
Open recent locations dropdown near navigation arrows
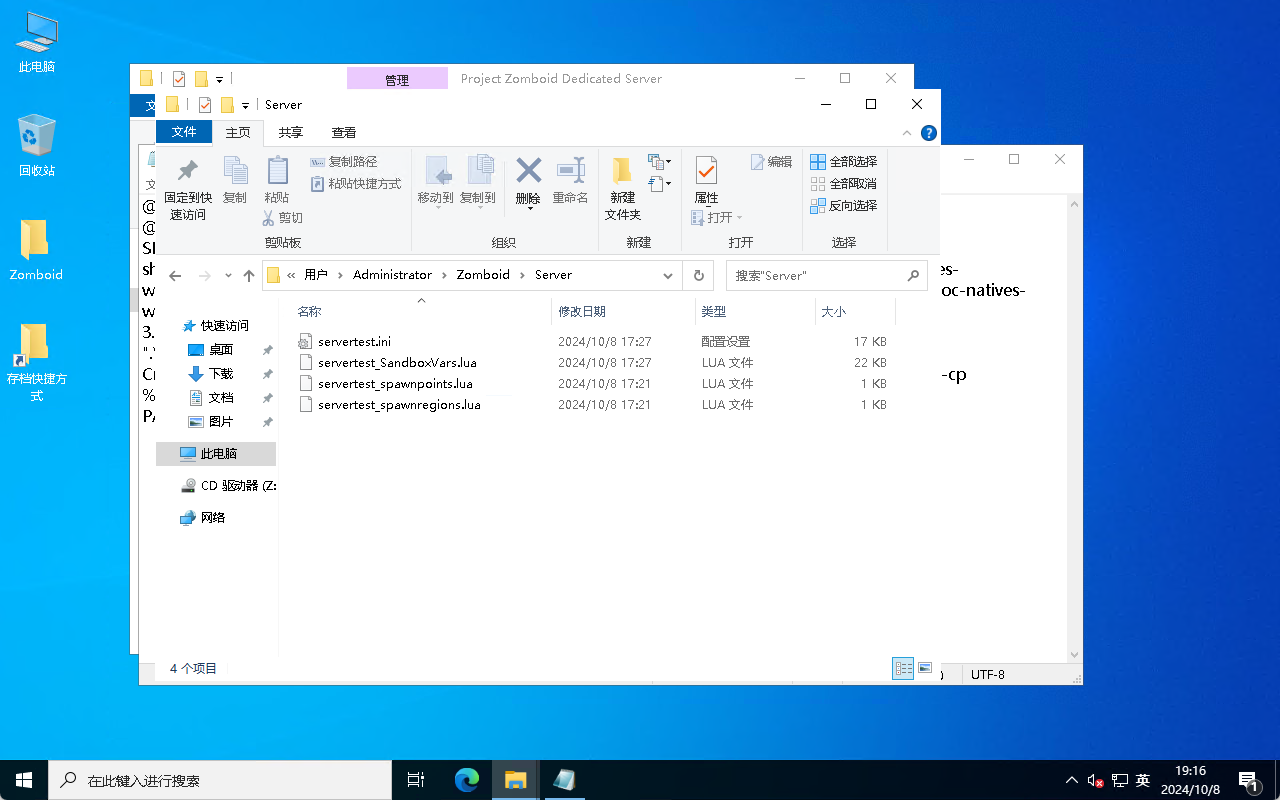pos(229,276)
